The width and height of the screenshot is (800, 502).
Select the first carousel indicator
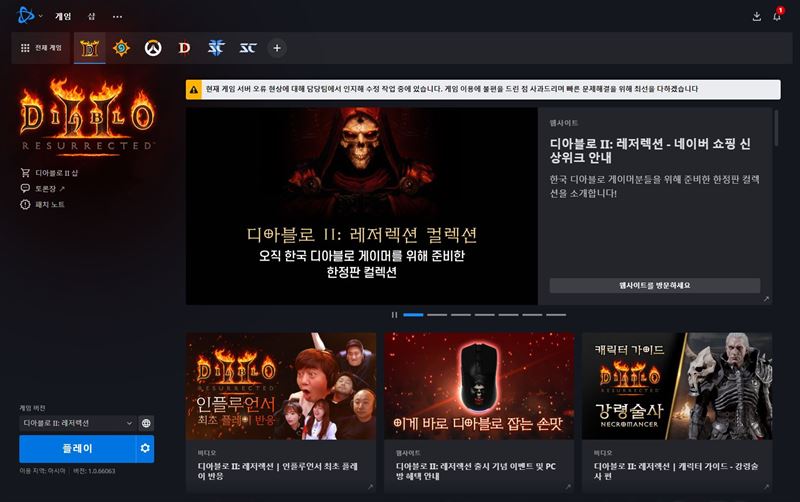(x=413, y=315)
